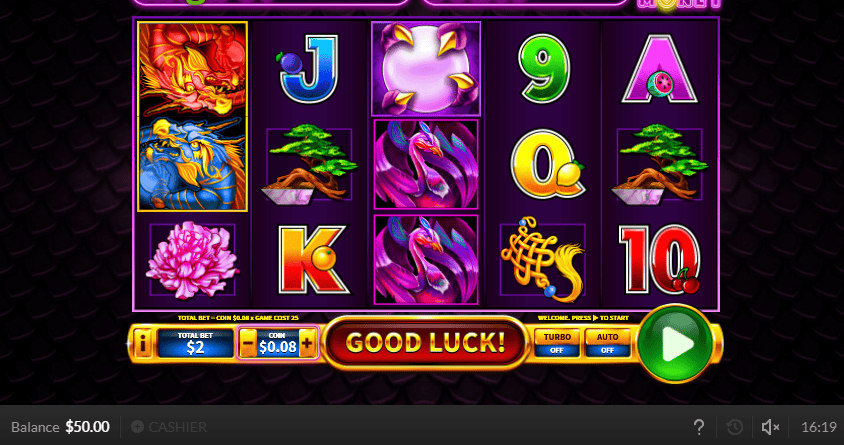
Task: Click the golden knot charm symbol
Action: [543, 260]
